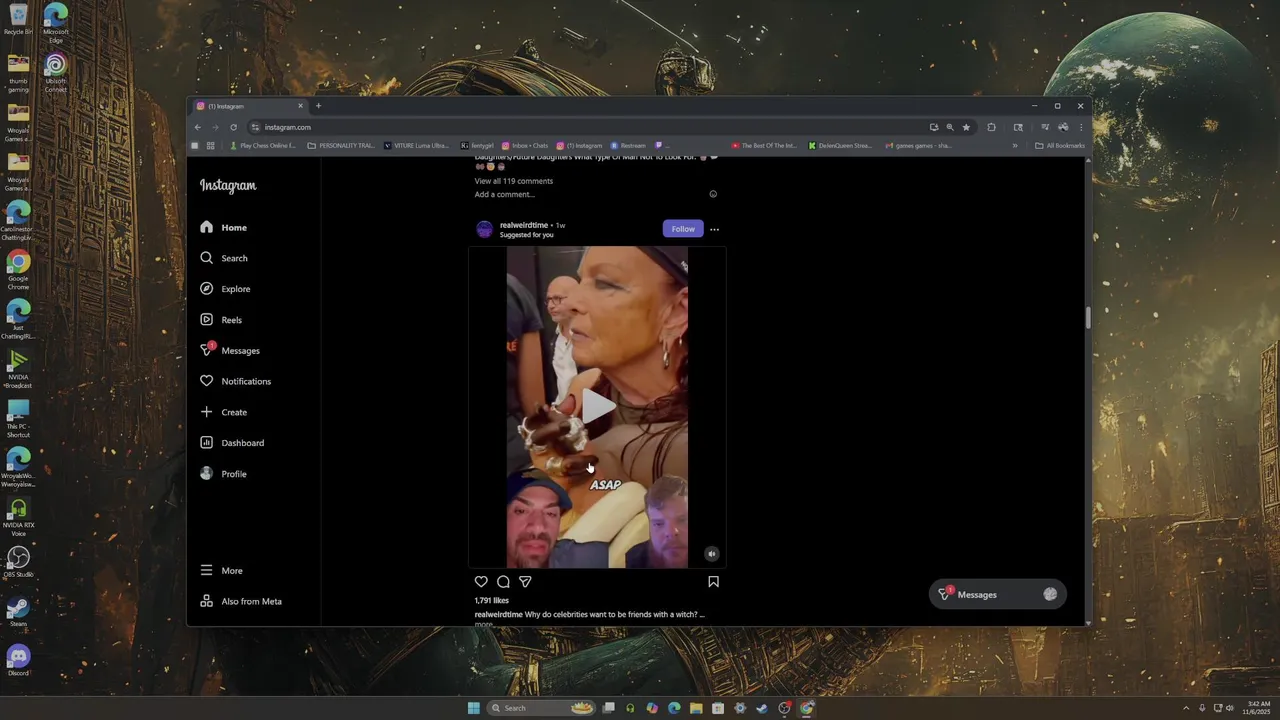Open File Explorer from the taskbar

click(x=696, y=708)
